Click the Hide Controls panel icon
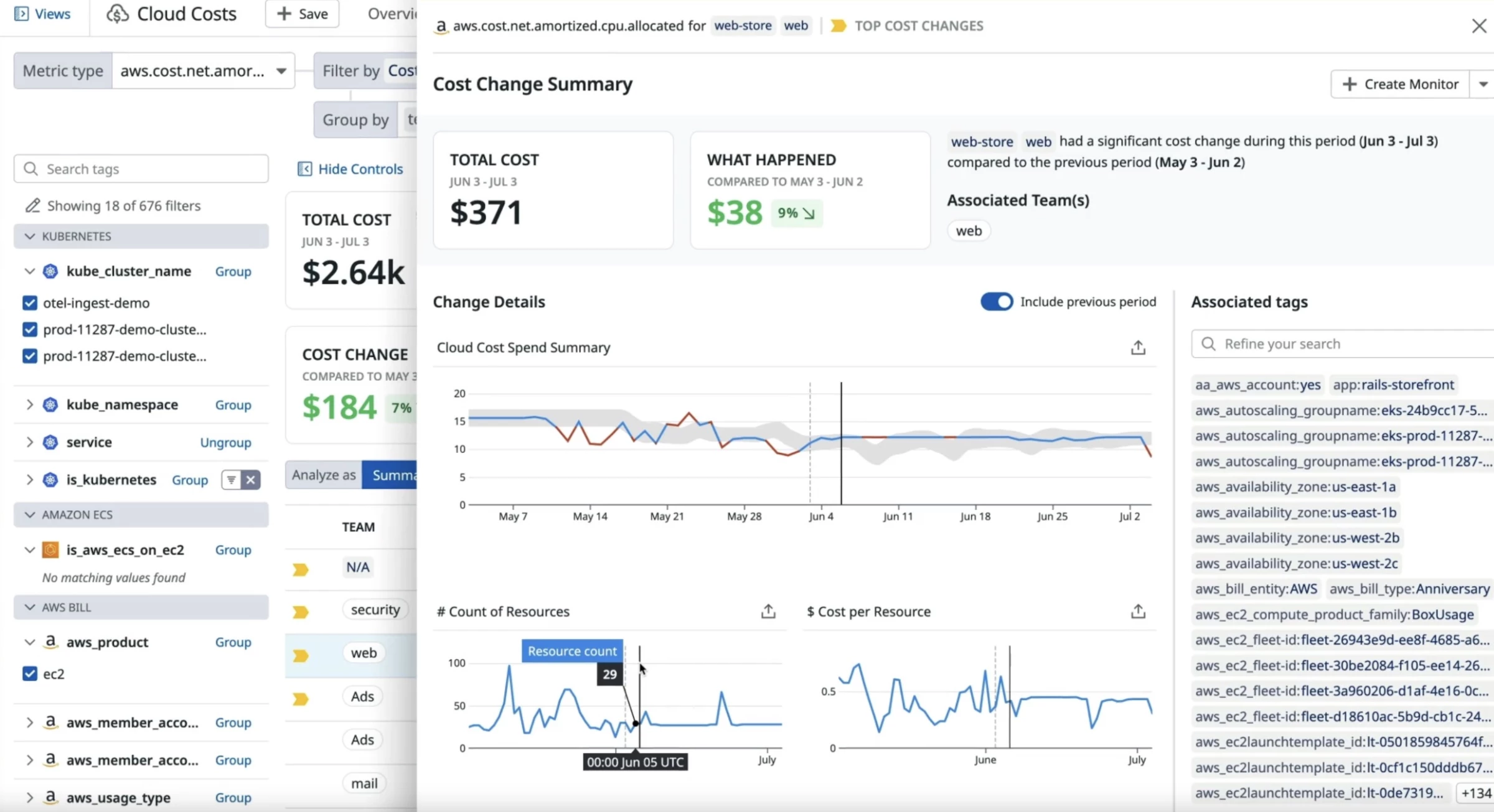 (304, 169)
